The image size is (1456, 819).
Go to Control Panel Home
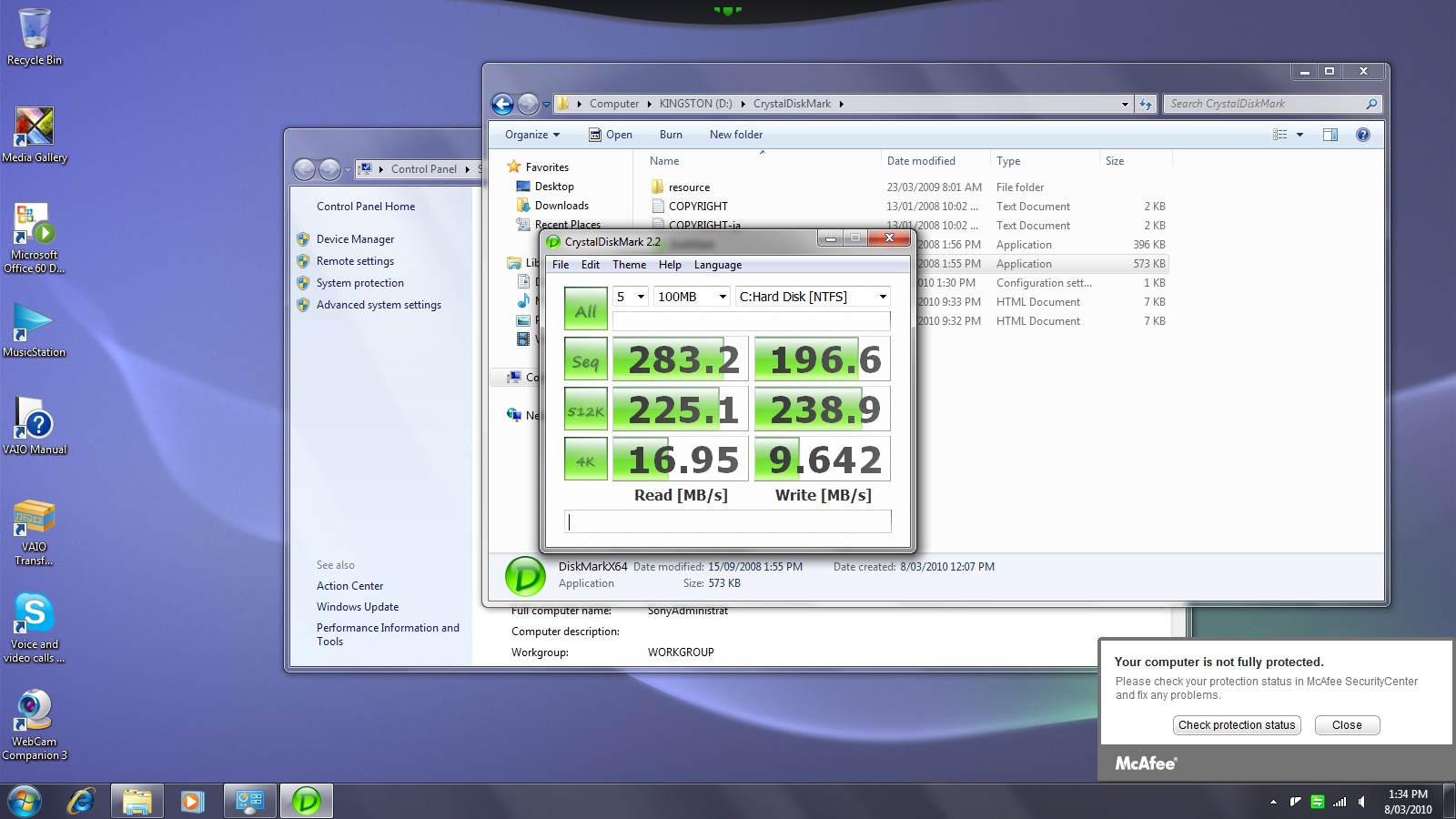coord(366,207)
